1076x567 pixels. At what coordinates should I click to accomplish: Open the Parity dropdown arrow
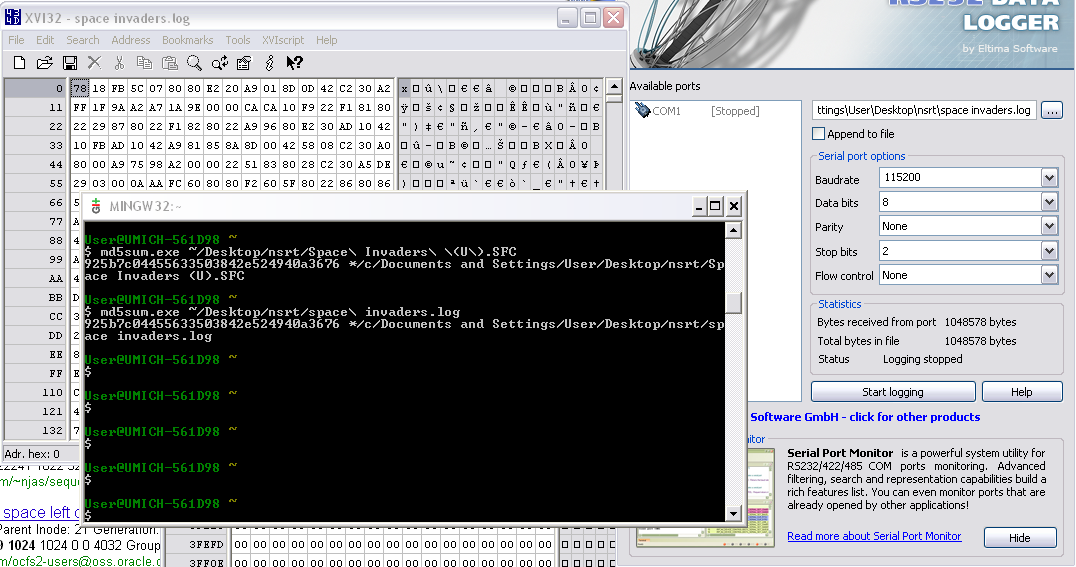pos(1049,226)
